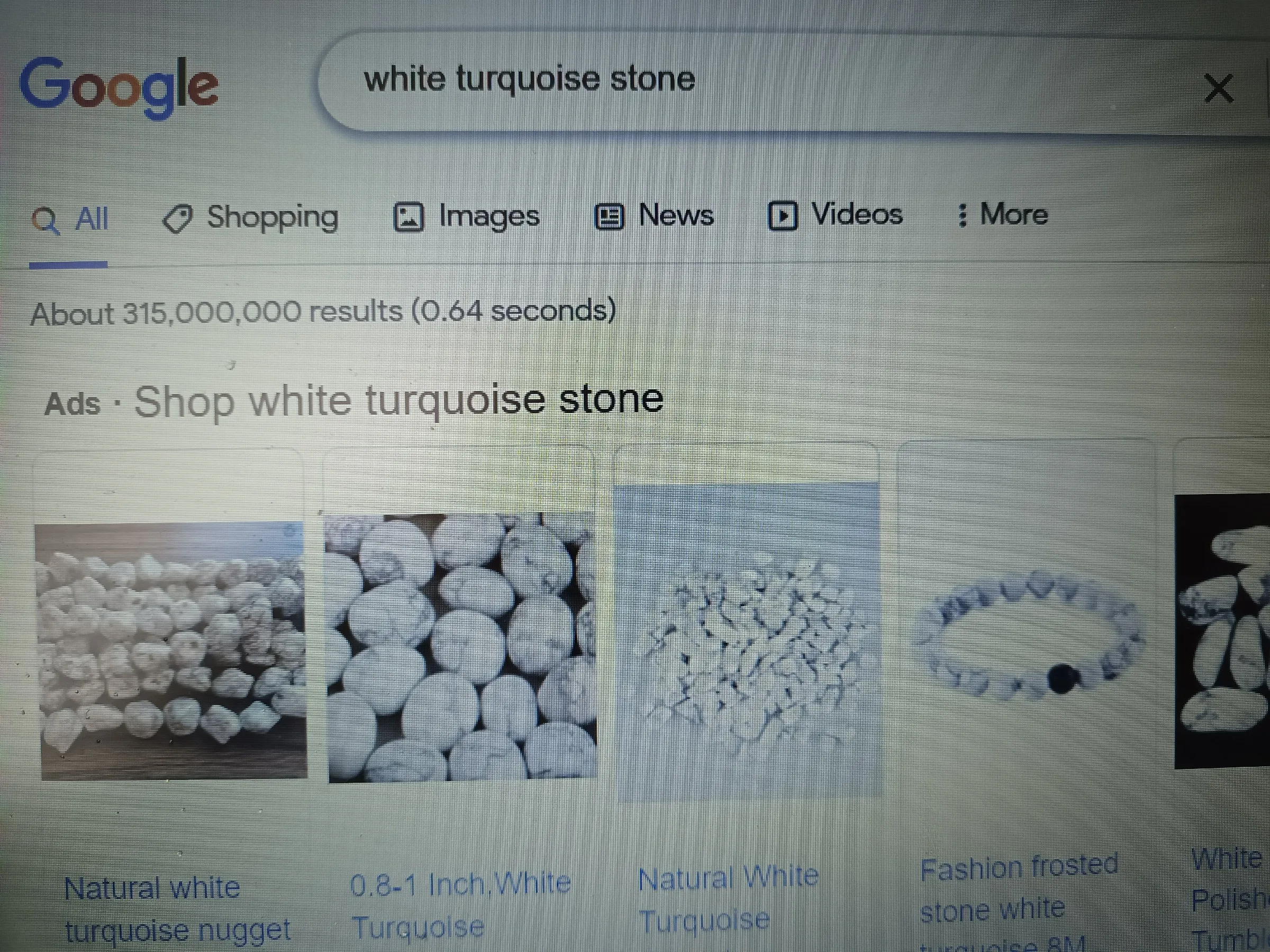Click the Images picture icon
This screenshot has height=952, width=1270.
click(408, 217)
